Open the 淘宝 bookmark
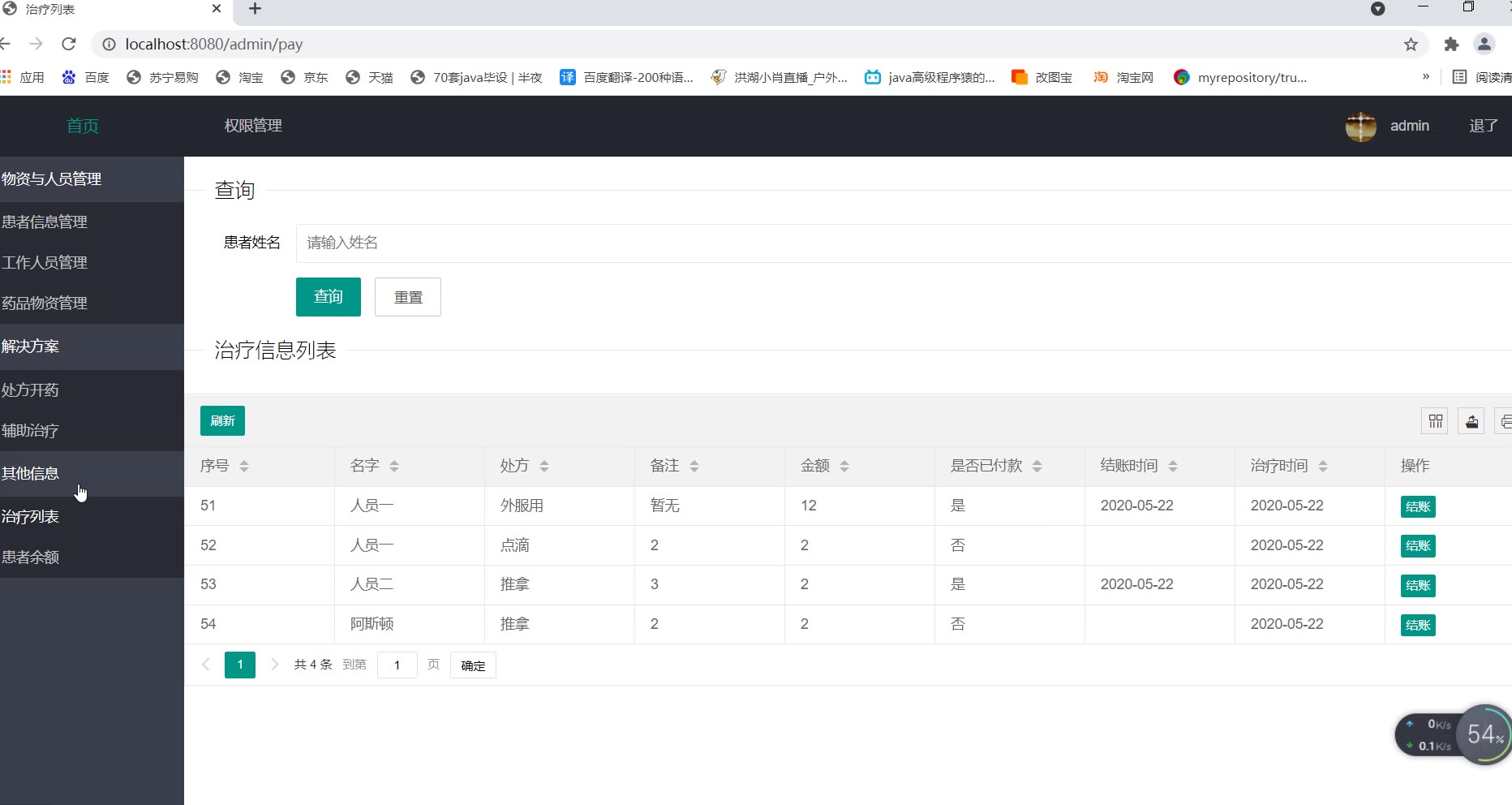 point(239,77)
